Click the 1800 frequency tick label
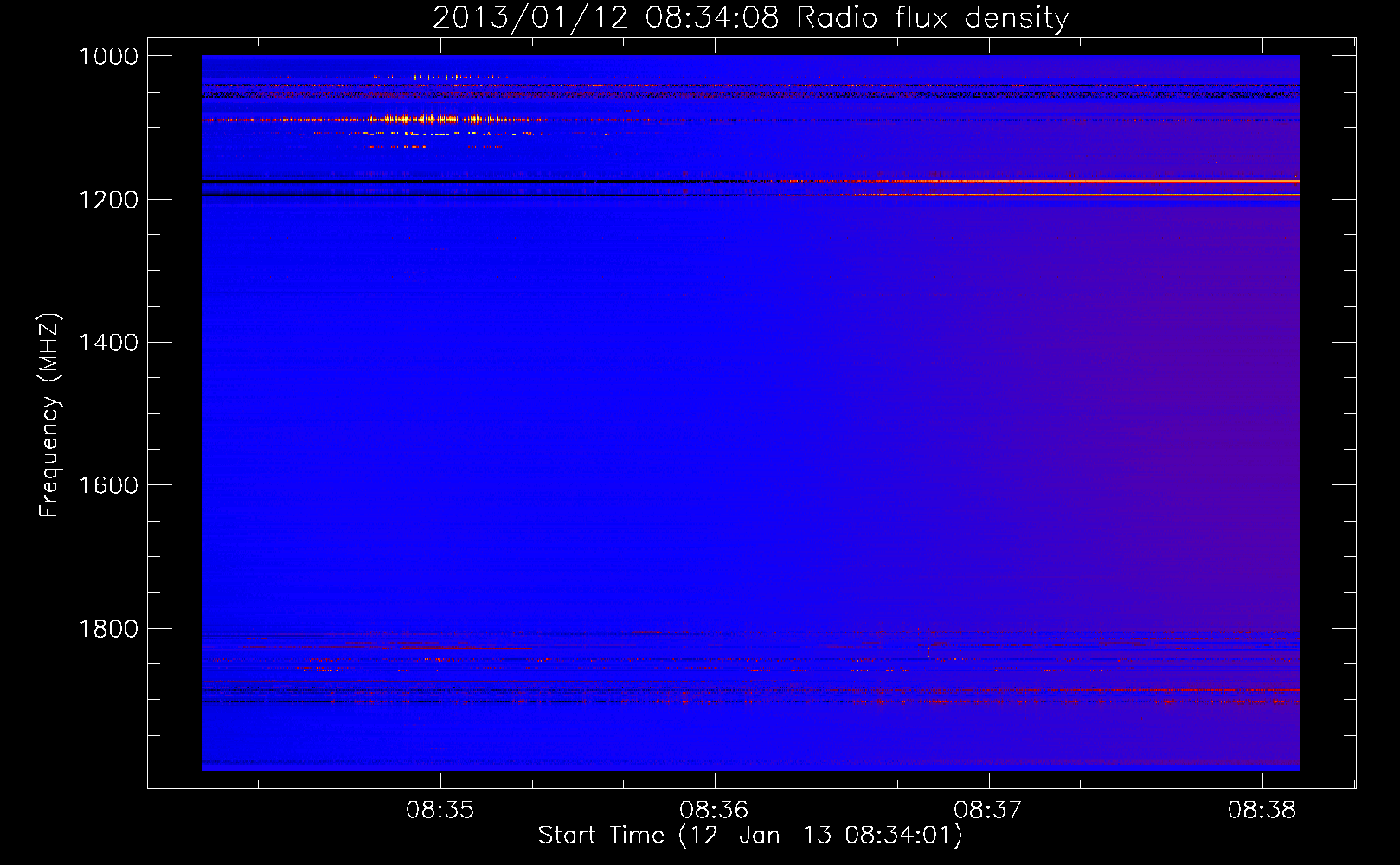The image size is (1400, 865). pos(108,629)
